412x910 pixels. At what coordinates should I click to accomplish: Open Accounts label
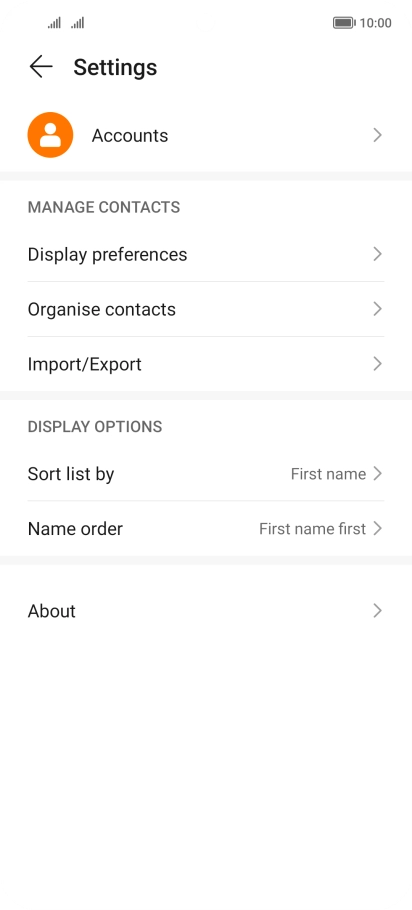click(x=130, y=135)
